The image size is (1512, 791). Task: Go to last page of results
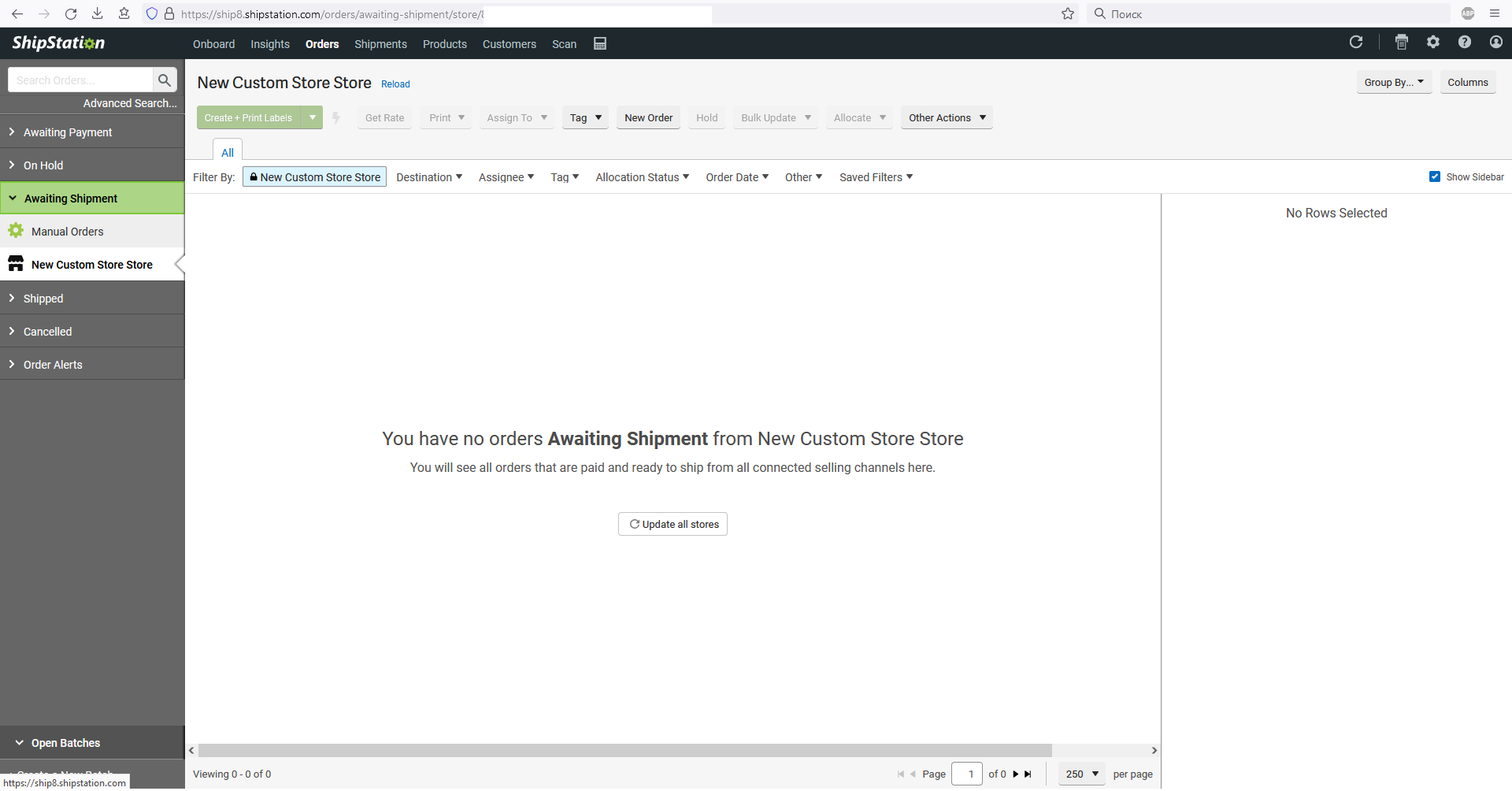(1028, 774)
